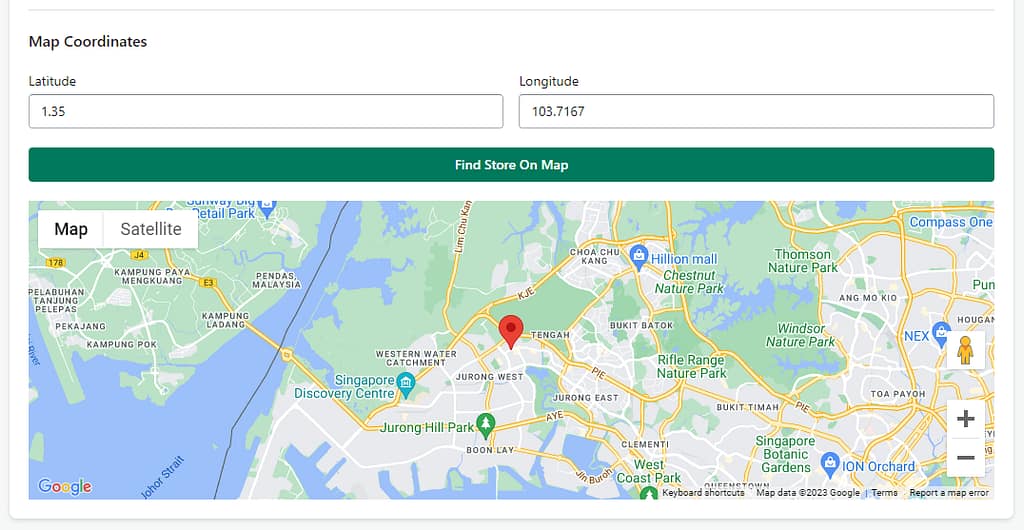
Task: Click the Google logo on map
Action: (65, 486)
